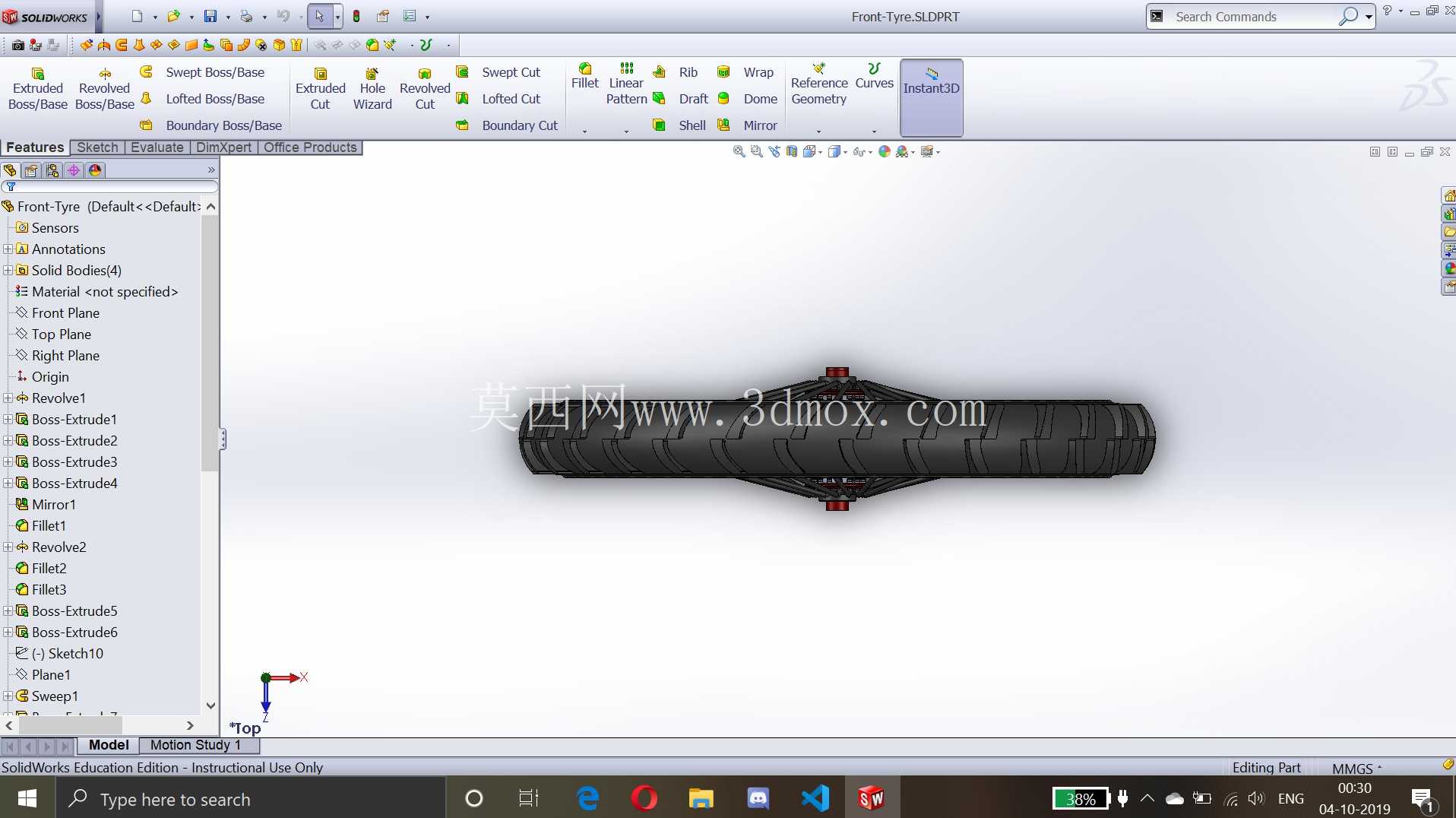Image resolution: width=1456 pixels, height=818 pixels.
Task: Activate the Extruded Cut tool
Action: click(x=320, y=89)
